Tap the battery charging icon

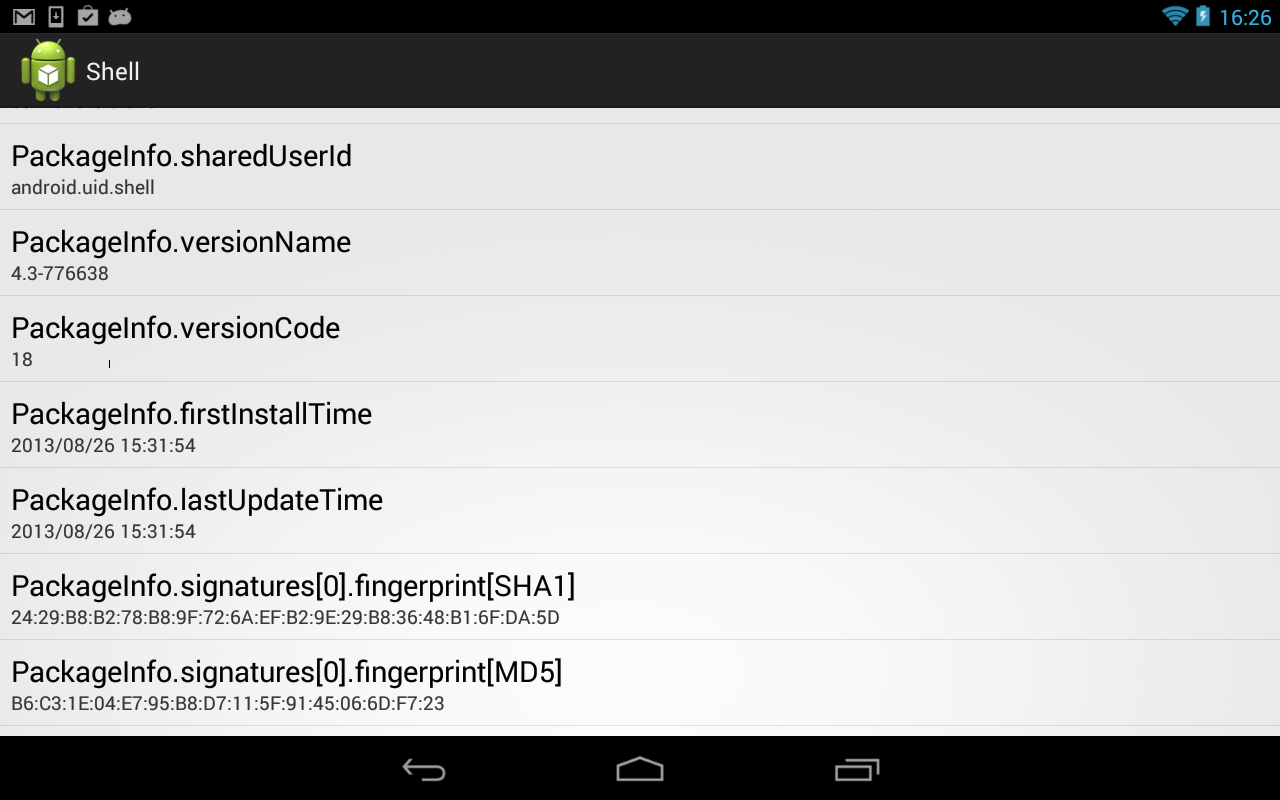point(1203,16)
